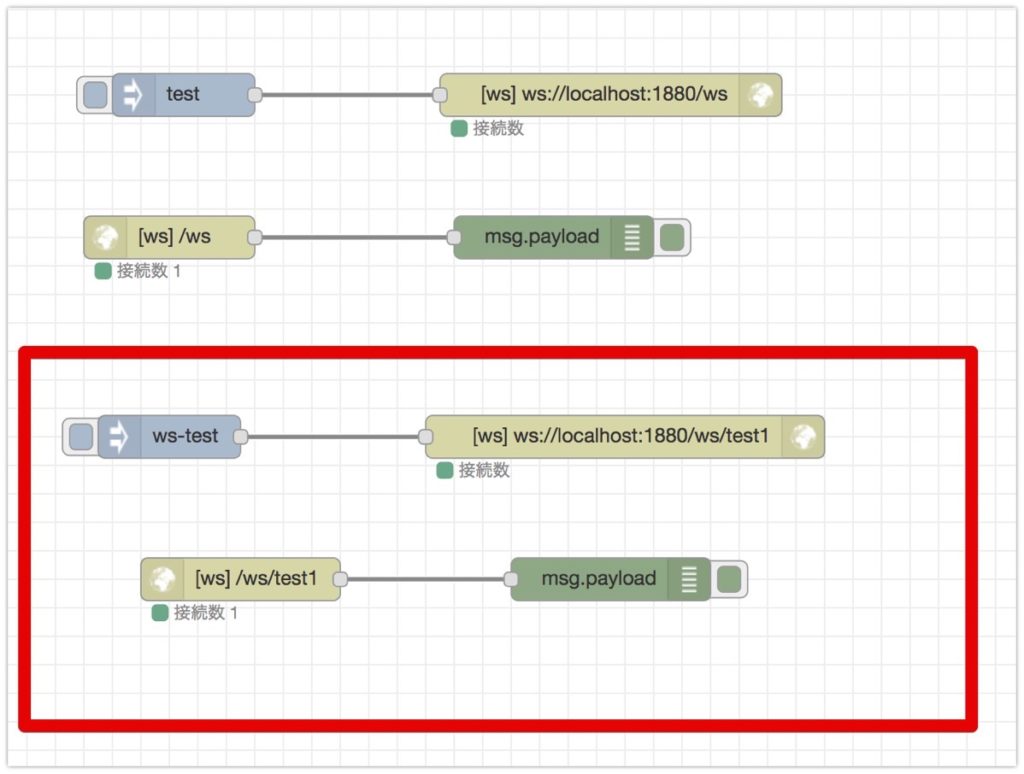Click the globe icon on the ws://localhost:1880/ws node
The image size is (1024, 774).
tap(761, 95)
